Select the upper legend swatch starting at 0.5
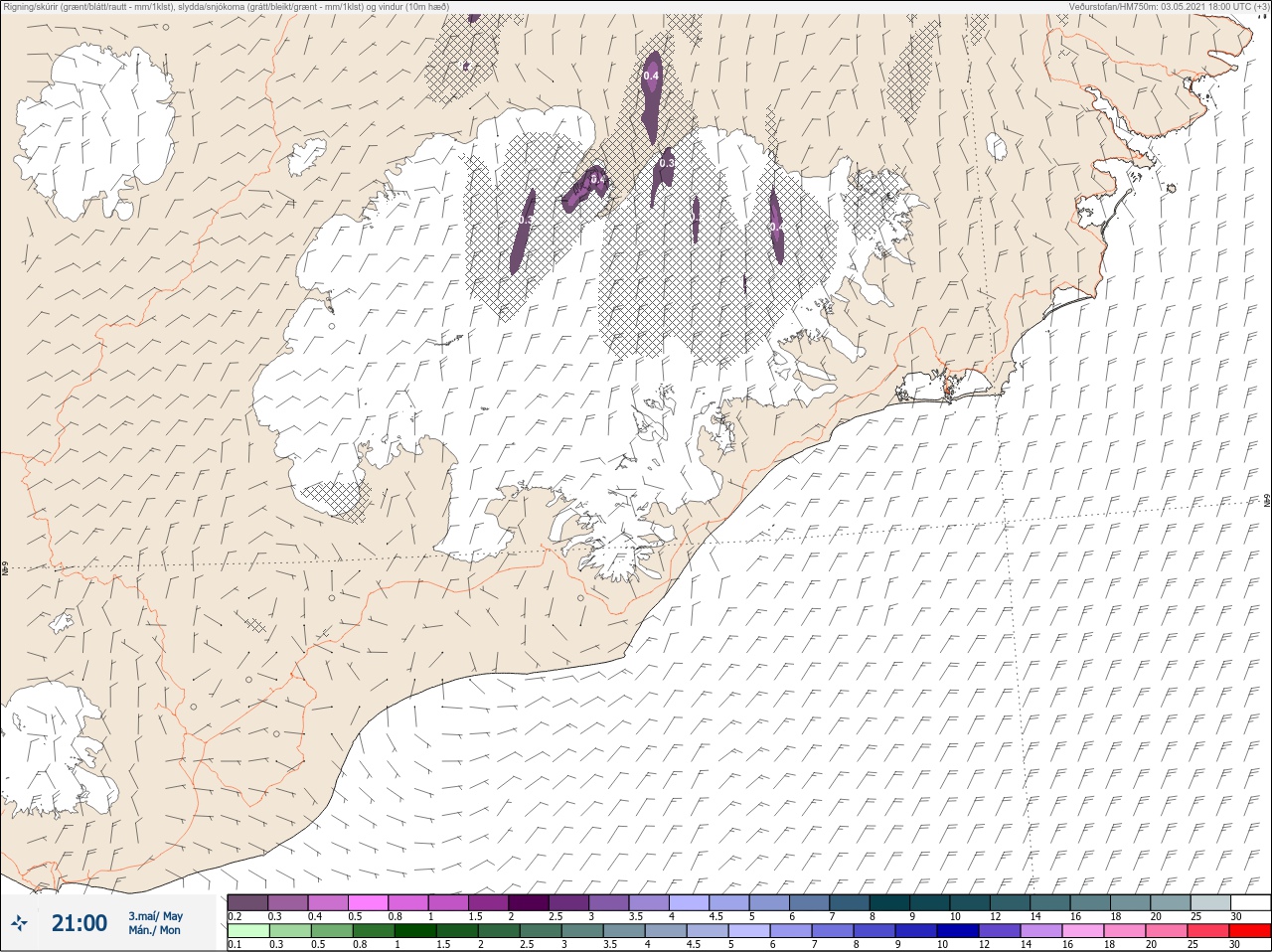The width and height of the screenshot is (1272, 952). pyautogui.click(x=368, y=902)
